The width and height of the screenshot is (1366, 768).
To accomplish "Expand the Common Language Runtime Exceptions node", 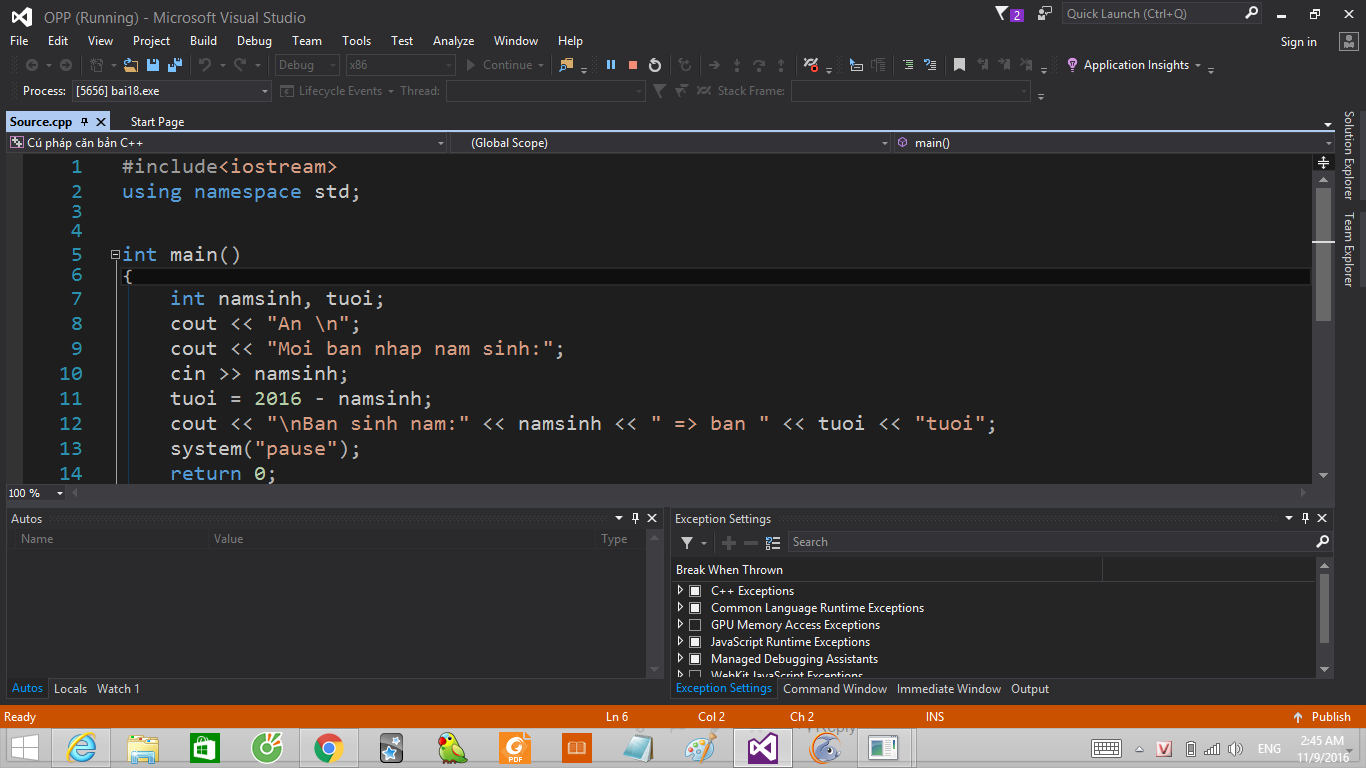I will pos(681,608).
